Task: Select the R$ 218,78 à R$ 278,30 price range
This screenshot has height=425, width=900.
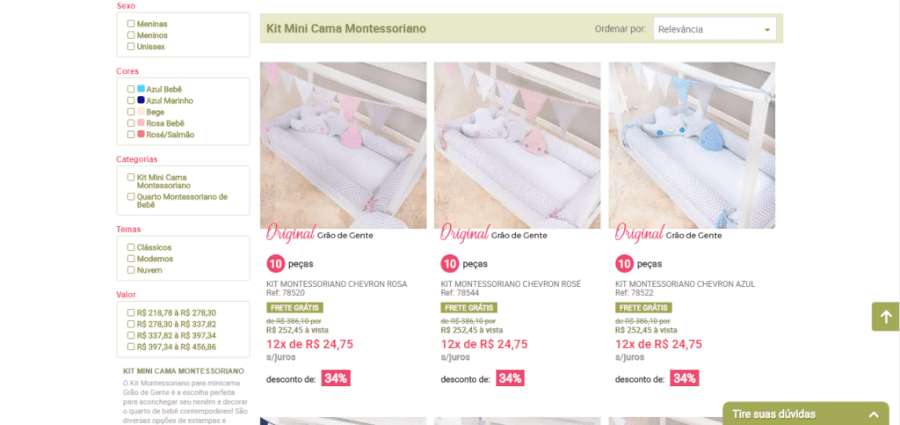Action: [131, 313]
